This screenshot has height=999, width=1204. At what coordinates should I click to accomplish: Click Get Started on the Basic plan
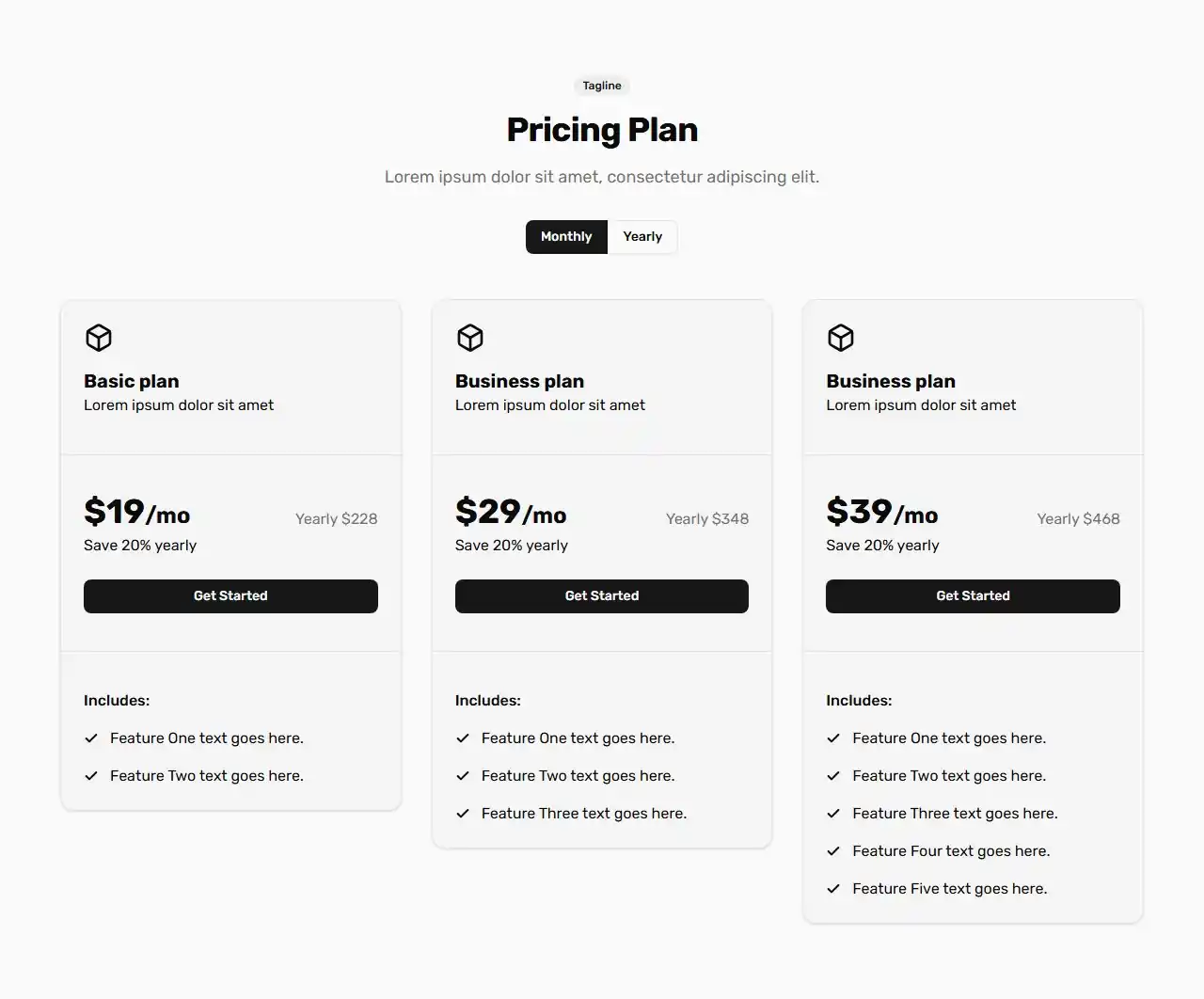point(230,595)
